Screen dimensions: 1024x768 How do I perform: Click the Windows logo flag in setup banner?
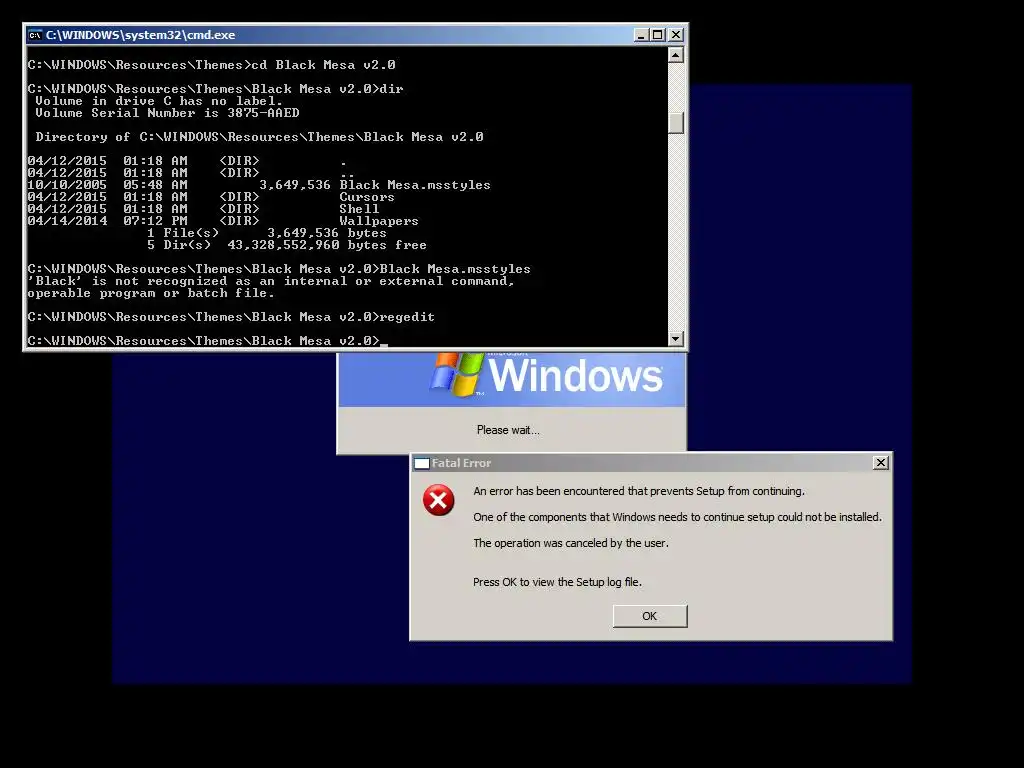[457, 374]
